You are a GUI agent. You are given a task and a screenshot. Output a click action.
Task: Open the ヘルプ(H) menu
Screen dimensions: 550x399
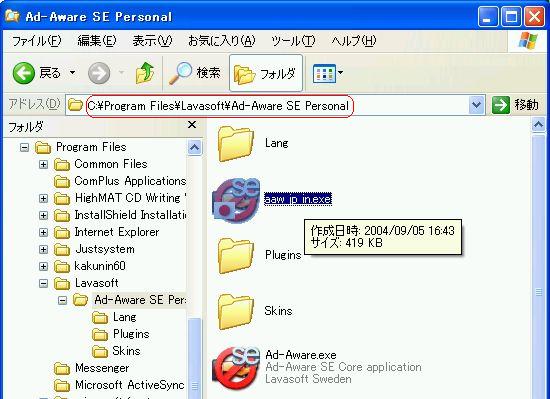tap(354, 41)
